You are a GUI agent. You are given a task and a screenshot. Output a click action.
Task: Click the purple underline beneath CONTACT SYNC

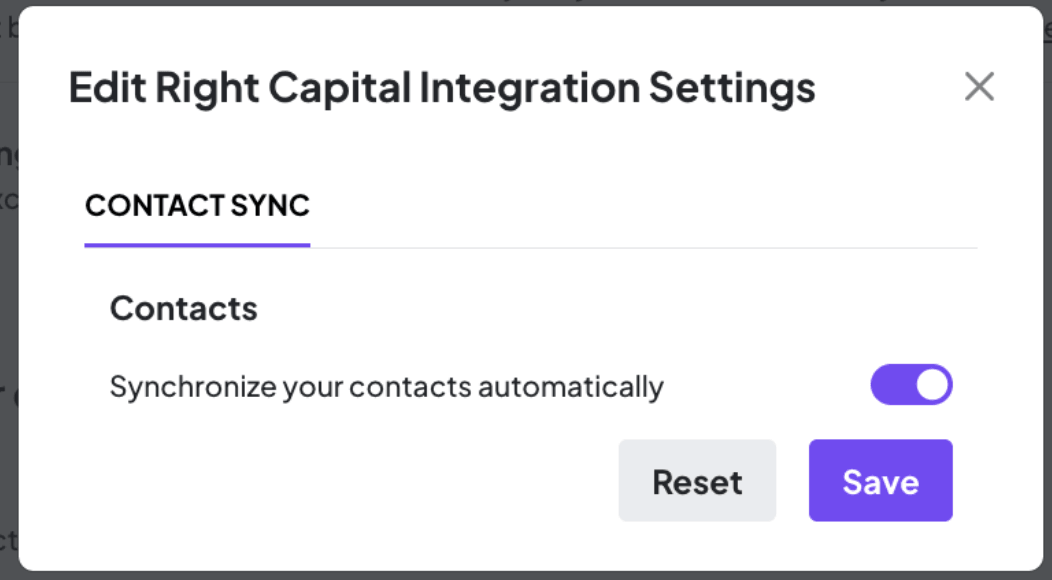click(197, 245)
